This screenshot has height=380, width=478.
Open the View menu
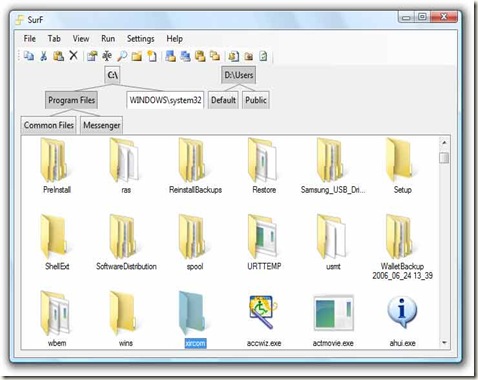tap(81, 39)
